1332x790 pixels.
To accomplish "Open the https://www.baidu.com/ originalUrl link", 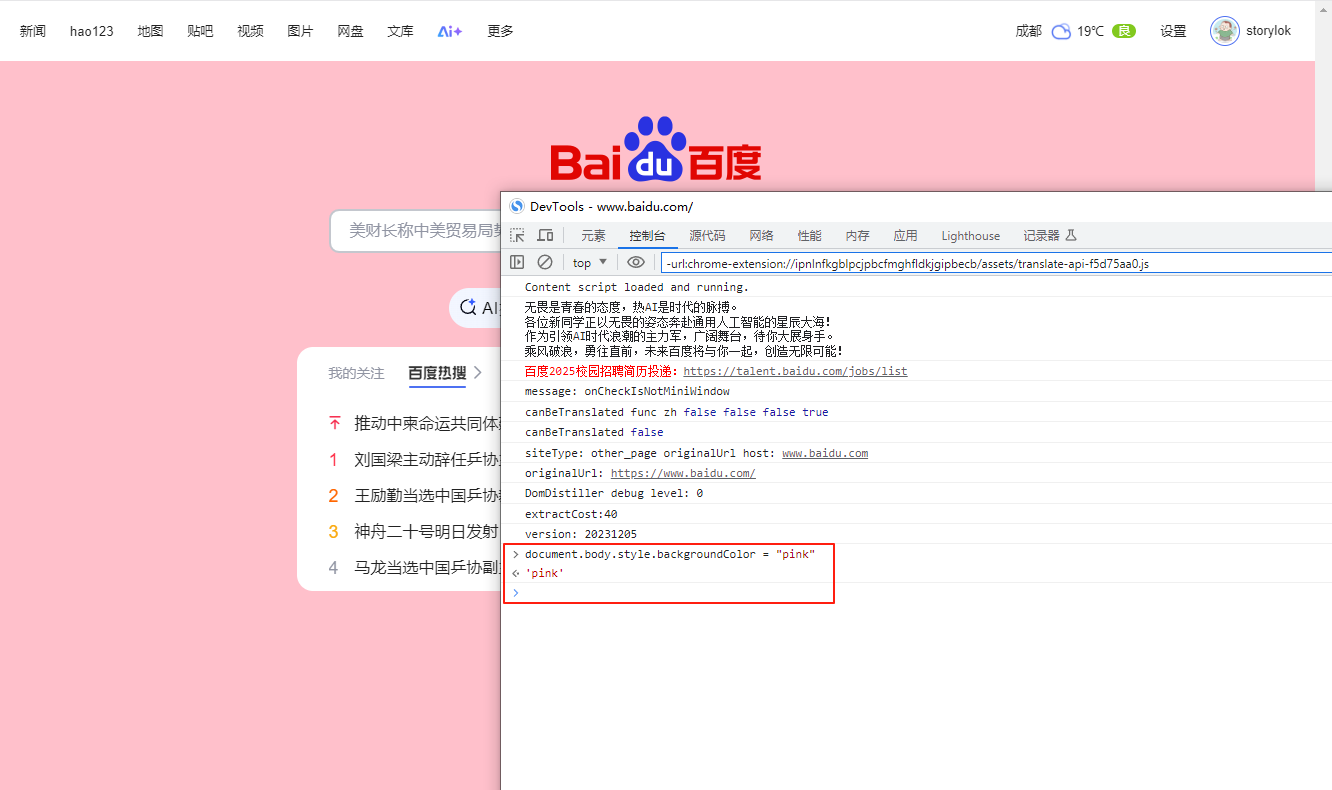I will pos(683,473).
